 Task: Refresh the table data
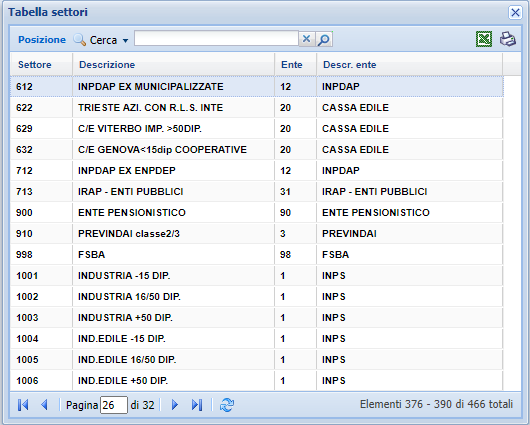(x=227, y=404)
